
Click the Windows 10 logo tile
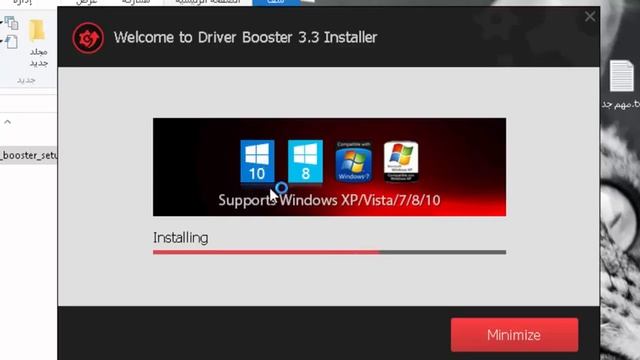point(257,161)
